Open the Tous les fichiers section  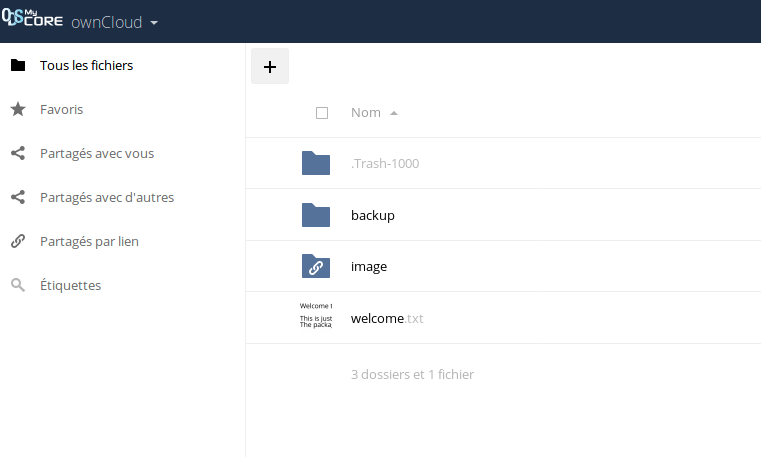pyautogui.click(x=86, y=66)
